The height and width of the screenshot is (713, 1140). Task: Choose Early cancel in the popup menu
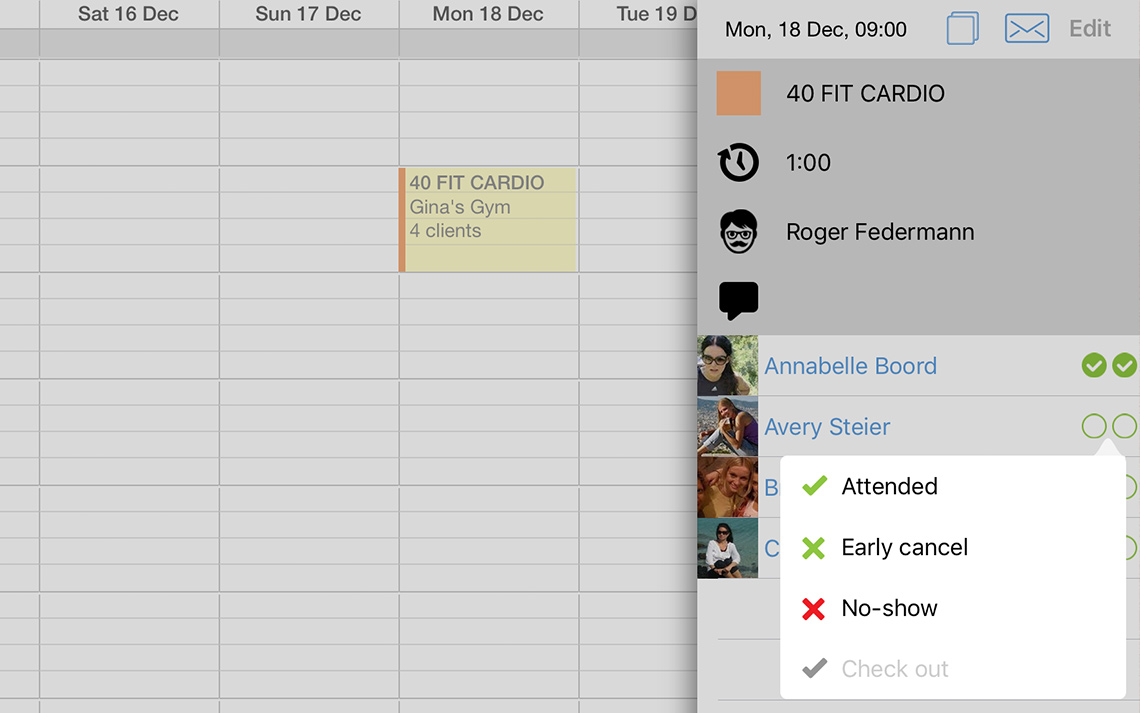coord(904,547)
